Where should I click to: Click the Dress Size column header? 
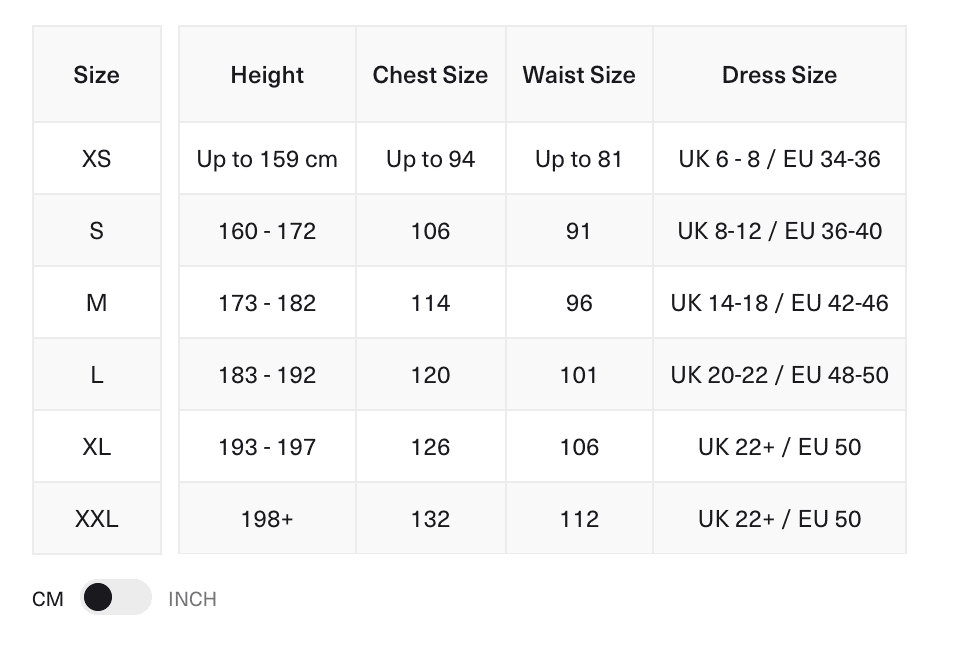pyautogui.click(x=779, y=75)
